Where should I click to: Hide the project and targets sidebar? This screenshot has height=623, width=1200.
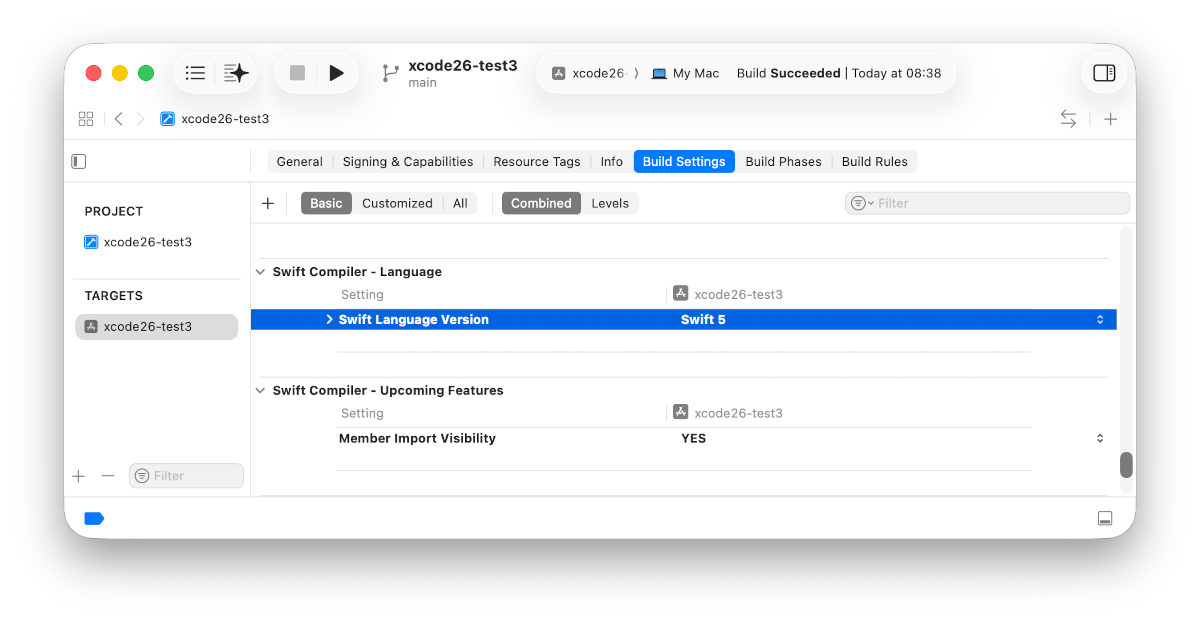pos(79,162)
